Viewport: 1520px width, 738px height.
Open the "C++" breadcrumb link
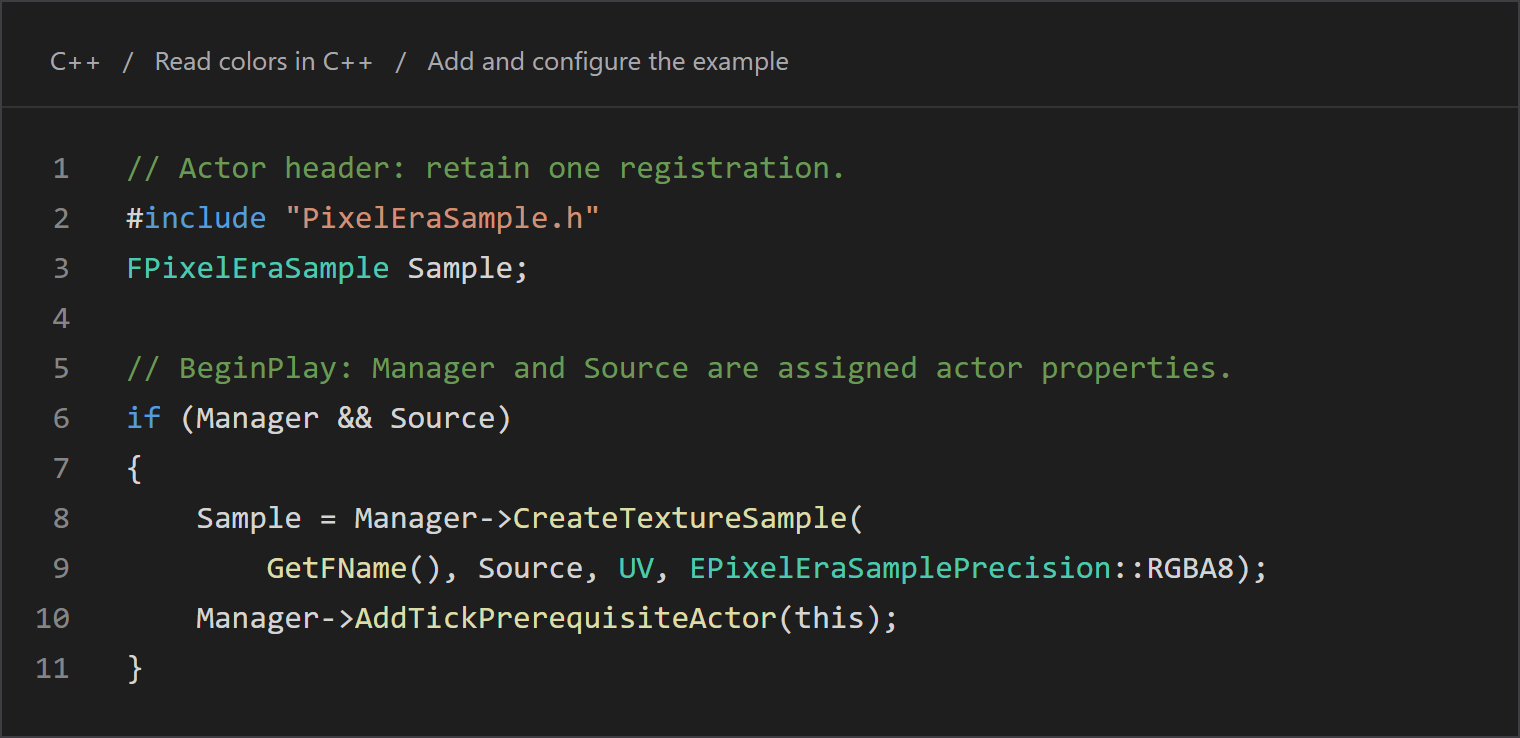(x=75, y=62)
